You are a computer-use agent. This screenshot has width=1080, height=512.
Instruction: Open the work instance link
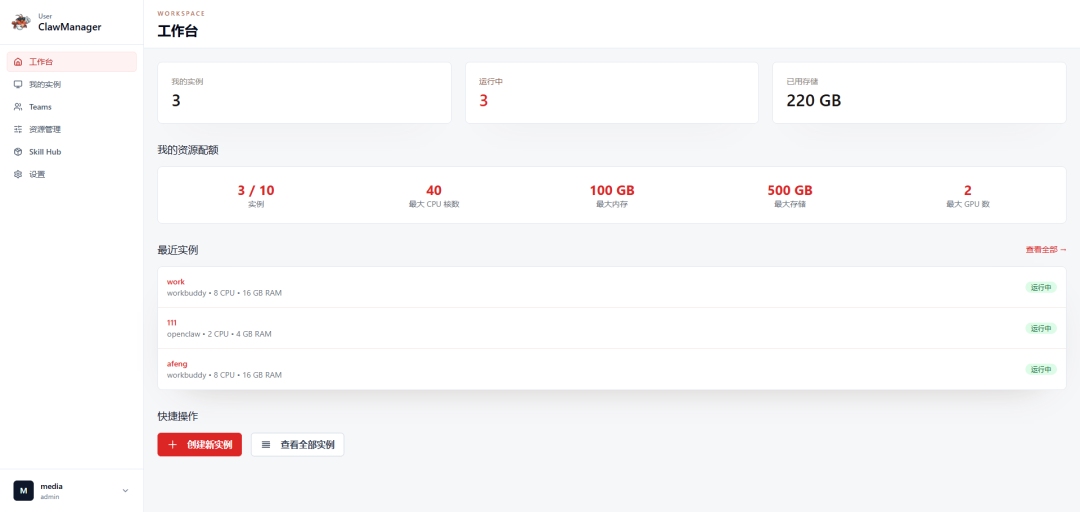176,282
